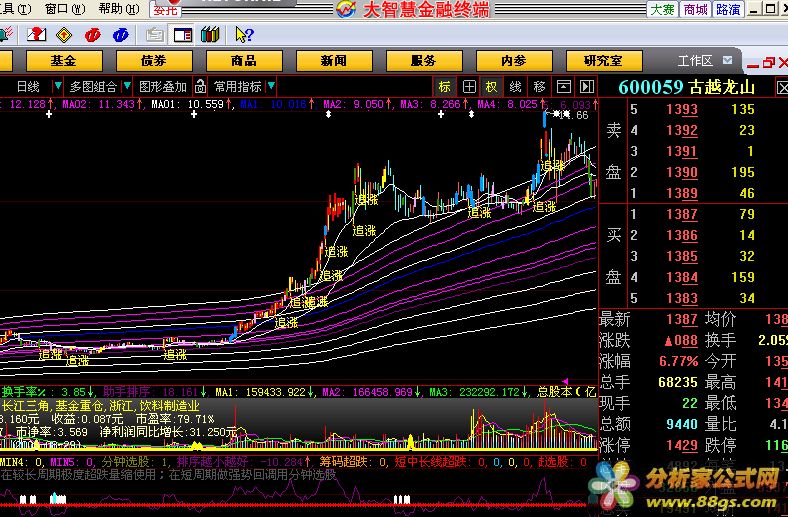Restore the inner workspace red windows icon
This screenshot has width=788, height=517.
[x=768, y=63]
